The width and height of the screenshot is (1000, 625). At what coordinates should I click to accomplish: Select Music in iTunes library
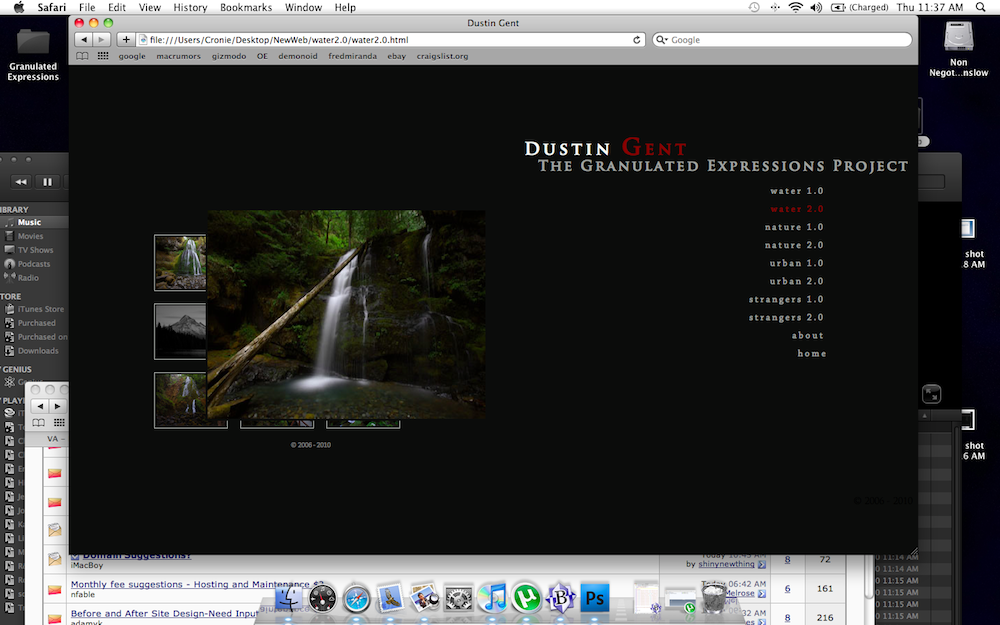pyautogui.click(x=29, y=222)
